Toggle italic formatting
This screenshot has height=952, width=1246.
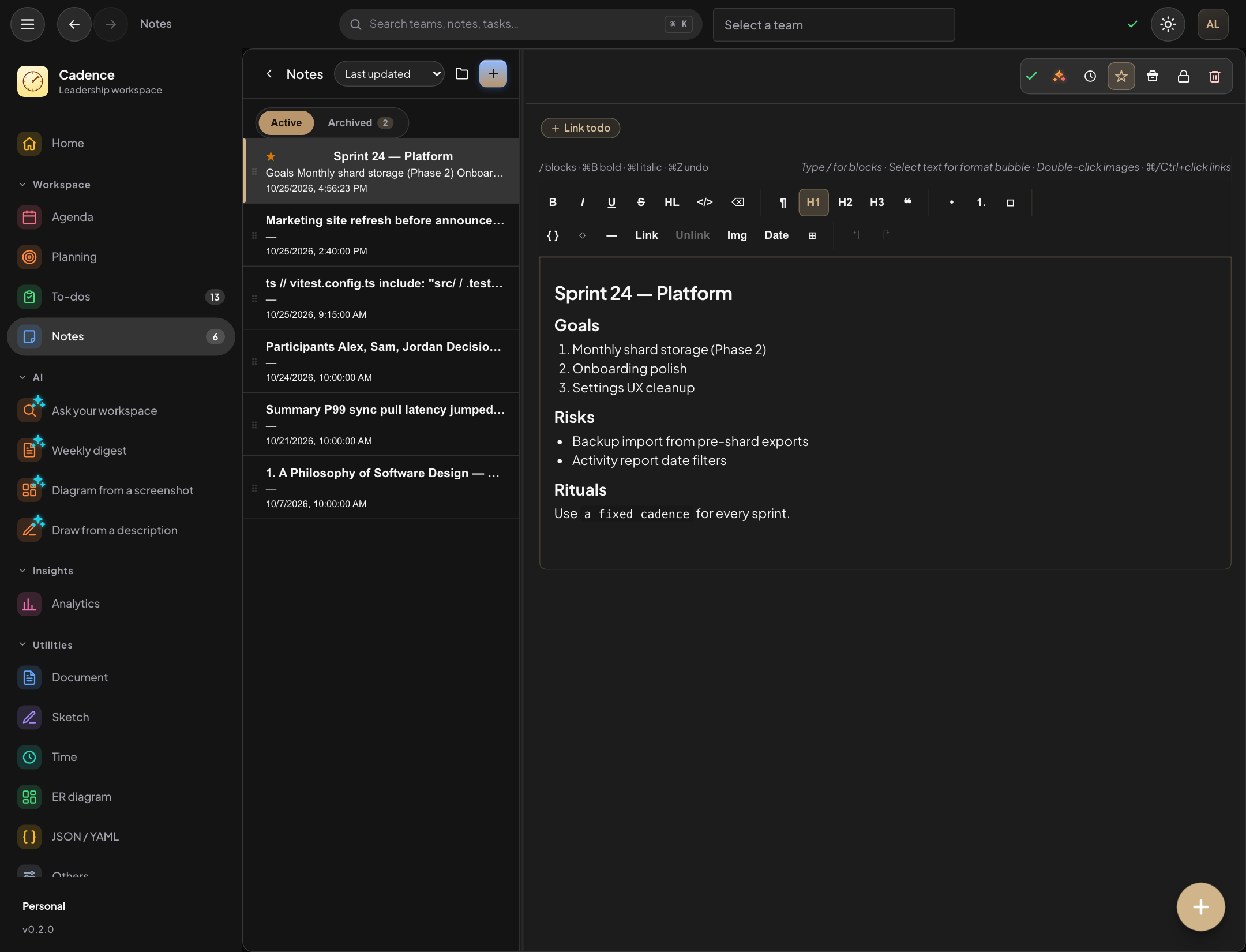point(583,203)
